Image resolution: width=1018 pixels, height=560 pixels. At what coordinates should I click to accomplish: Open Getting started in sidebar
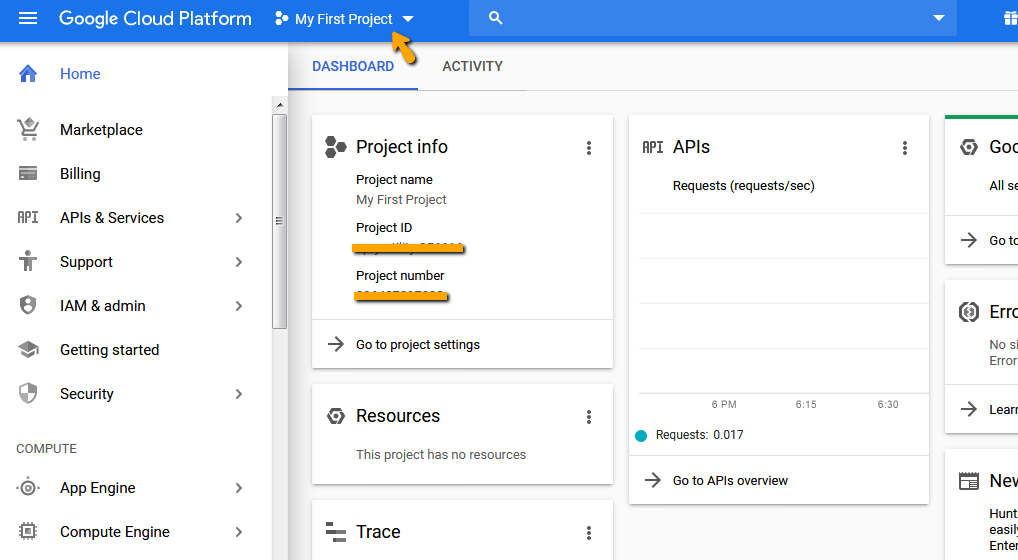click(109, 350)
